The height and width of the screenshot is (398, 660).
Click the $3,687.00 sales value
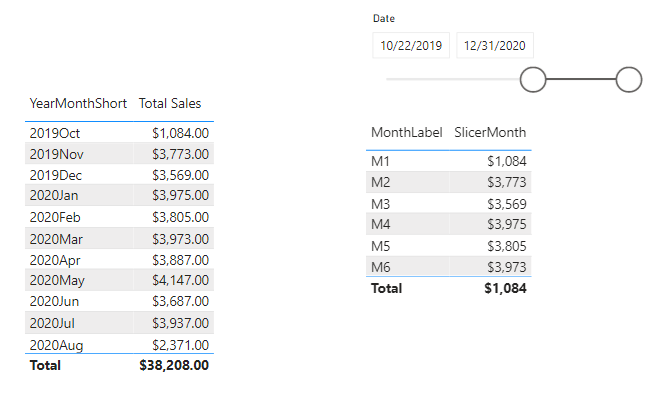point(181,302)
